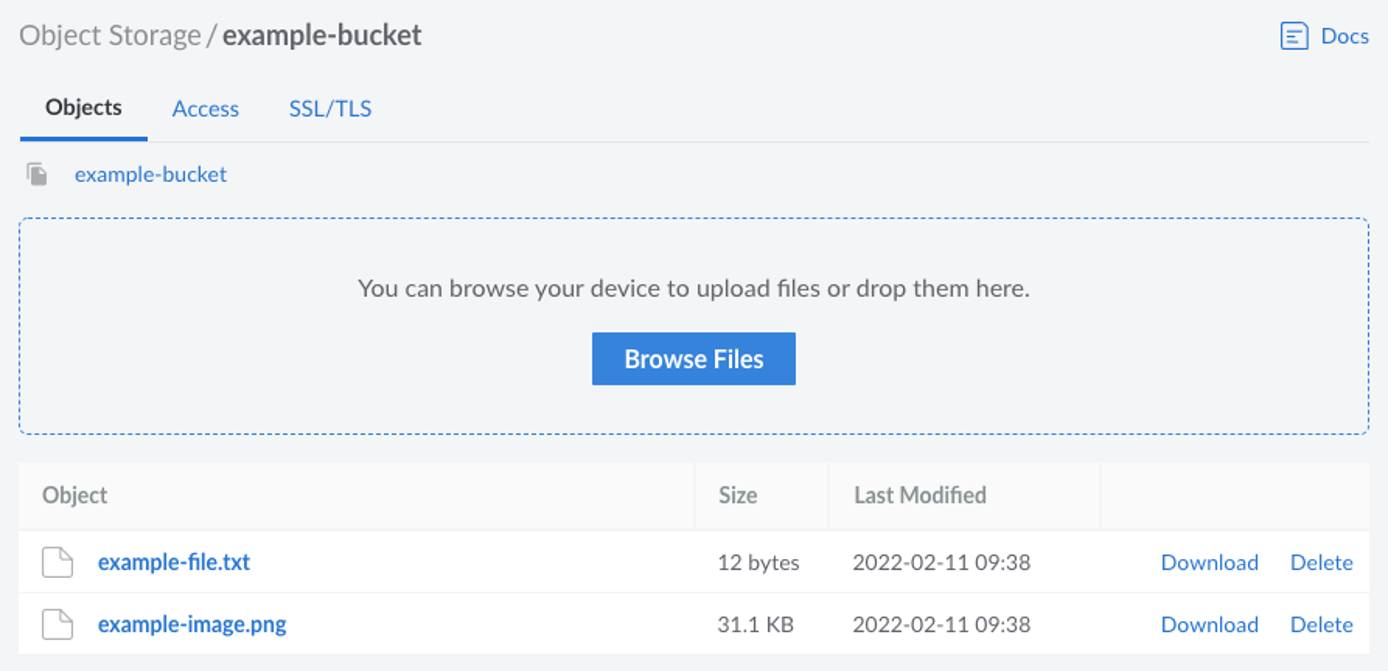This screenshot has height=671, width=1388.
Task: Select the Objects tab
Action: tap(84, 108)
